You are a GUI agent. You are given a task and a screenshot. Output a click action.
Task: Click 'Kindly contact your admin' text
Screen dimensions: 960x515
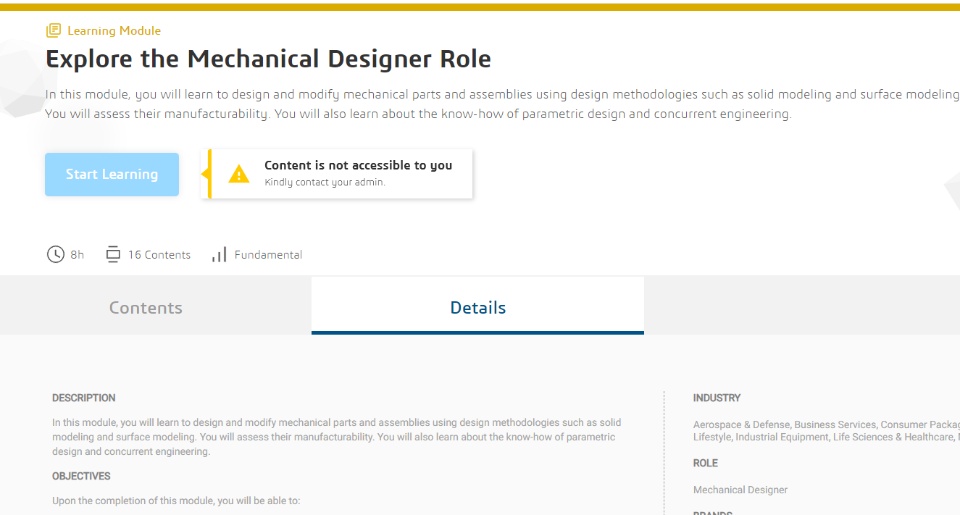click(x=324, y=183)
